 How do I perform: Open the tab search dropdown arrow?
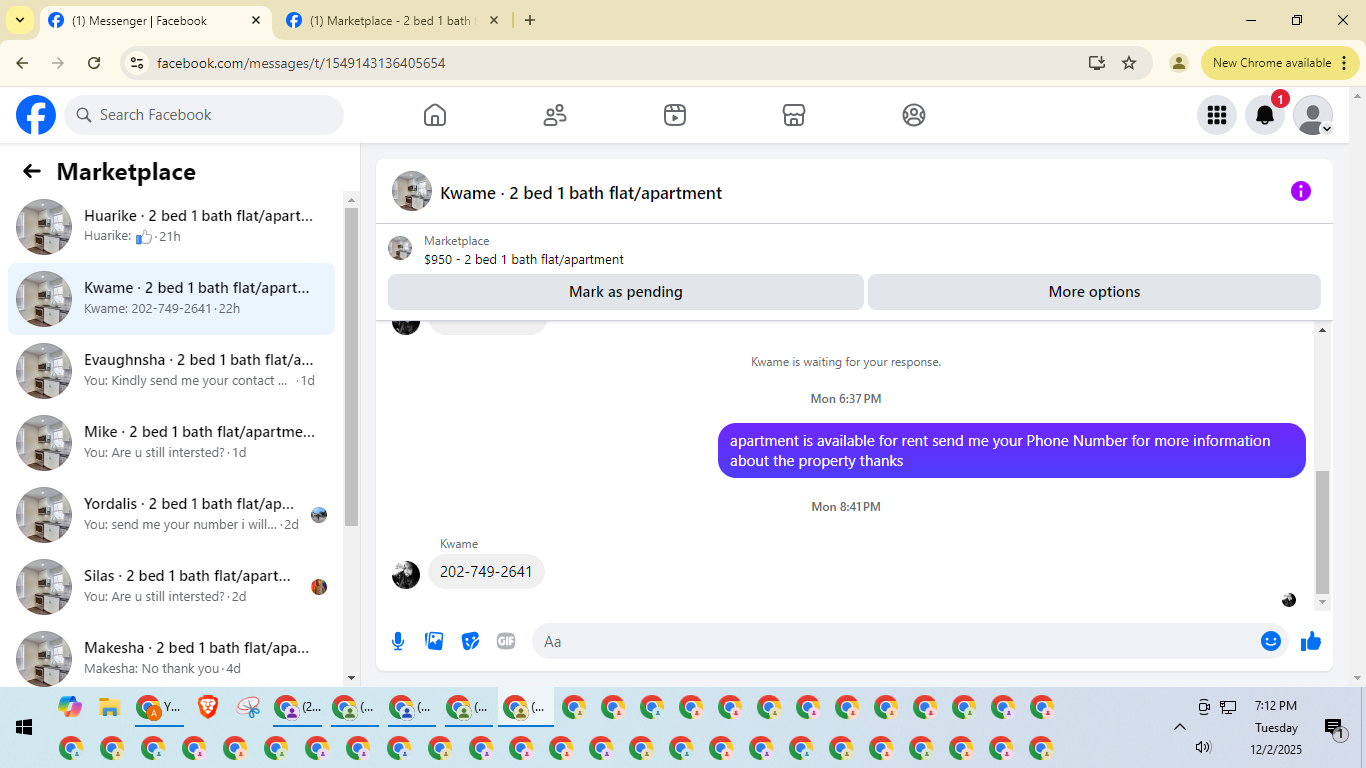[x=19, y=20]
